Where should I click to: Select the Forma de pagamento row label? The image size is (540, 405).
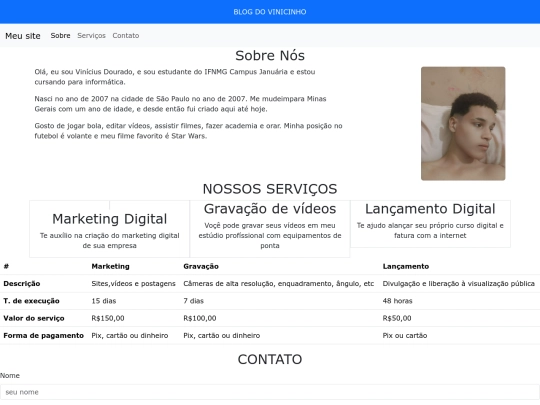(43, 335)
